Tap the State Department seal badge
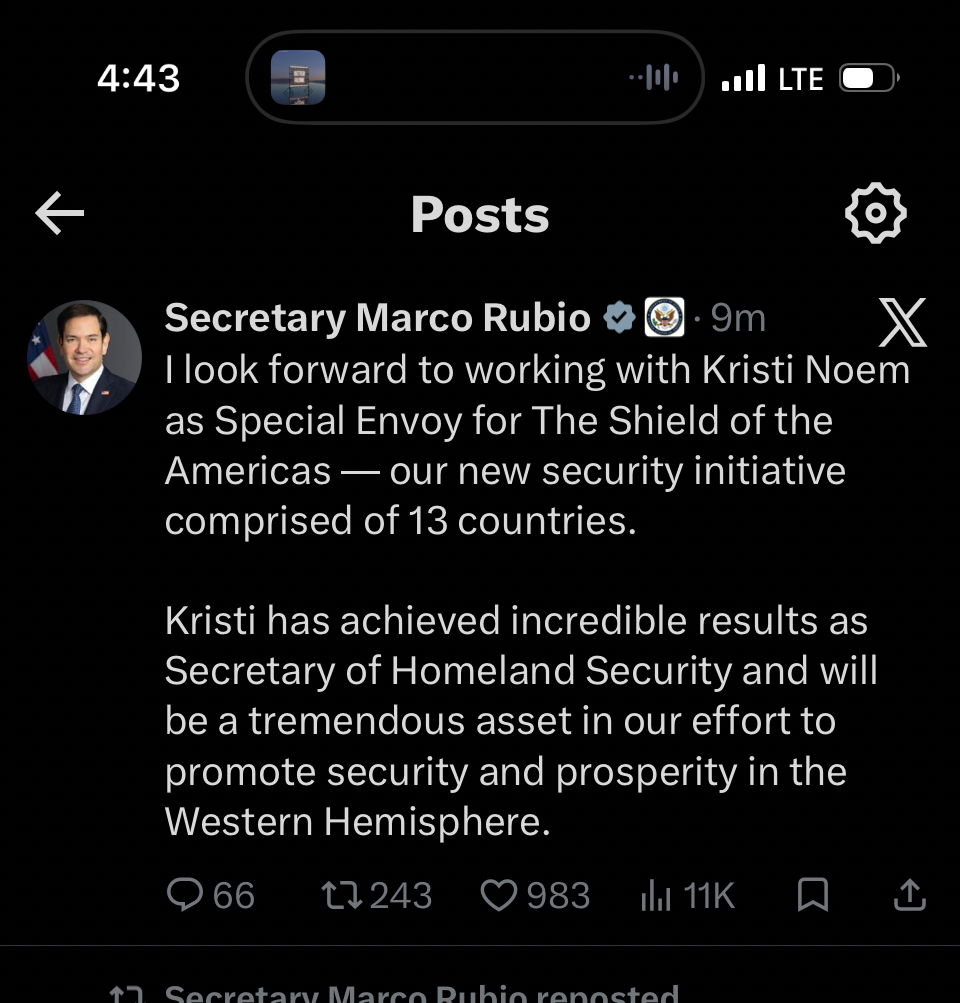This screenshot has width=960, height=1003. click(664, 318)
